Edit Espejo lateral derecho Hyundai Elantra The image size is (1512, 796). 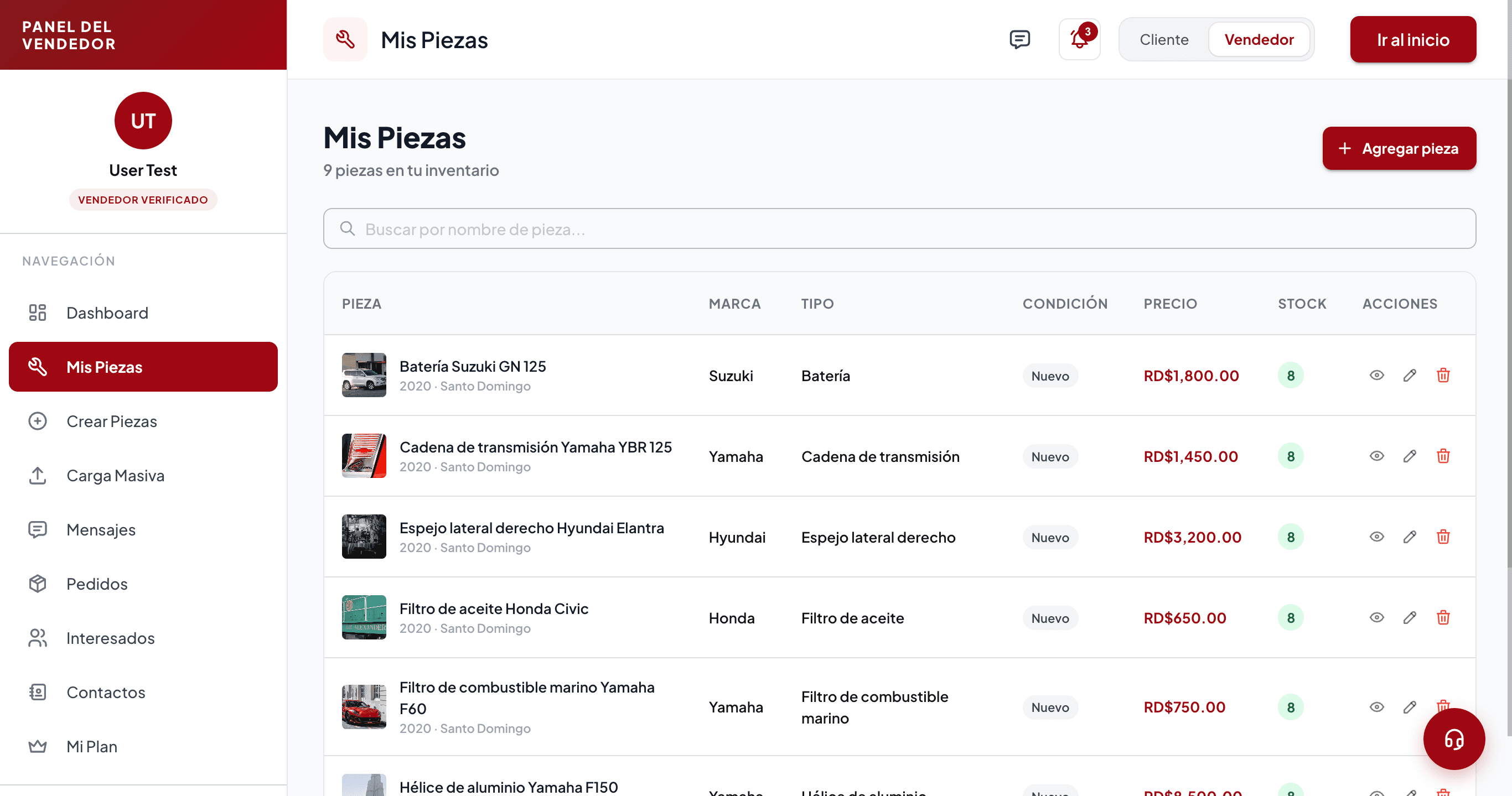1409,537
